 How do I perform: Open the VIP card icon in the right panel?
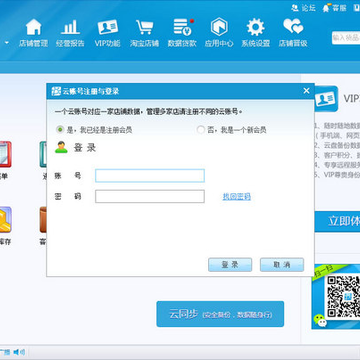(326, 99)
